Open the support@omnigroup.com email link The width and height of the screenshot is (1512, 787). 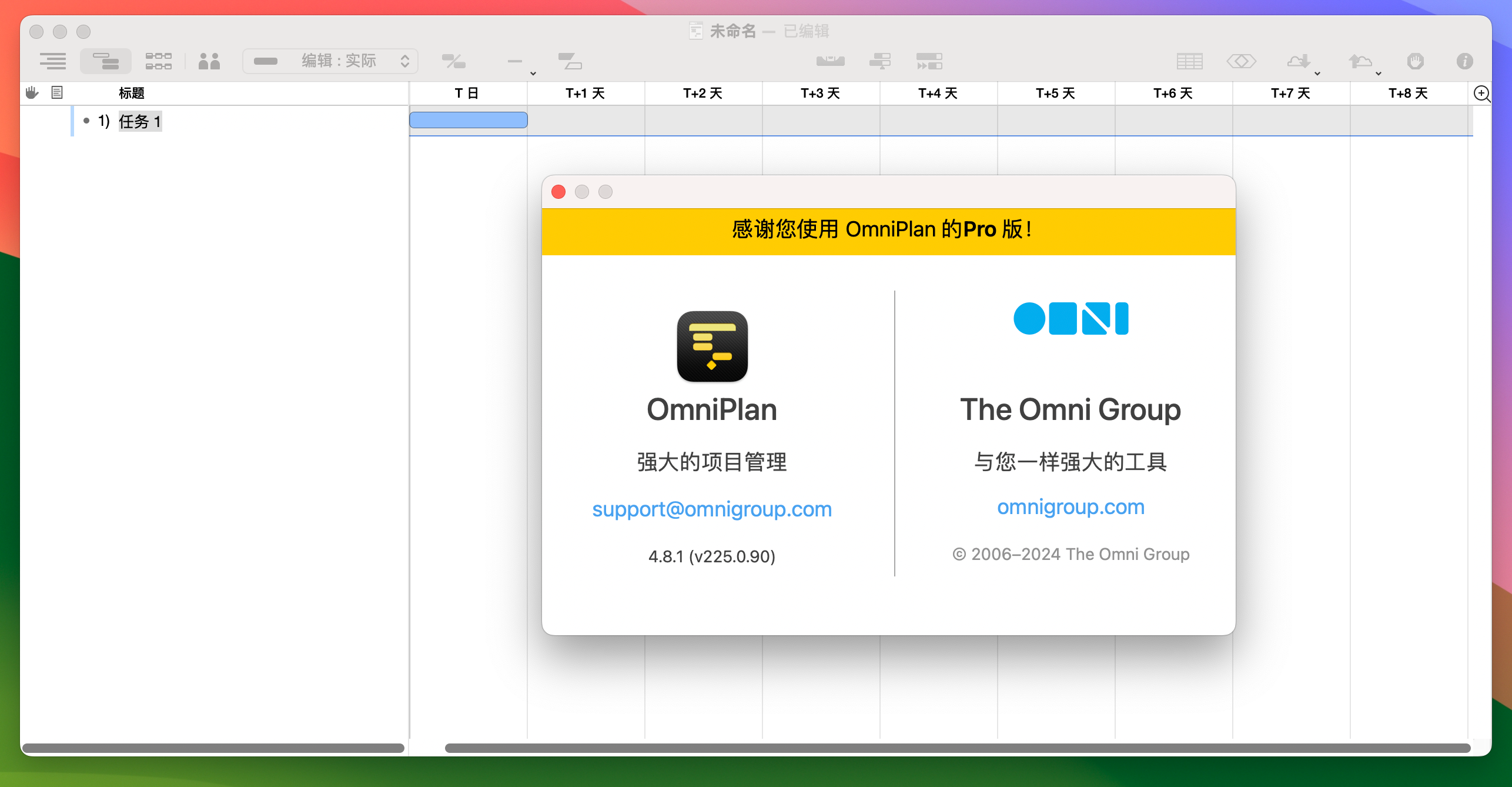tap(712, 509)
